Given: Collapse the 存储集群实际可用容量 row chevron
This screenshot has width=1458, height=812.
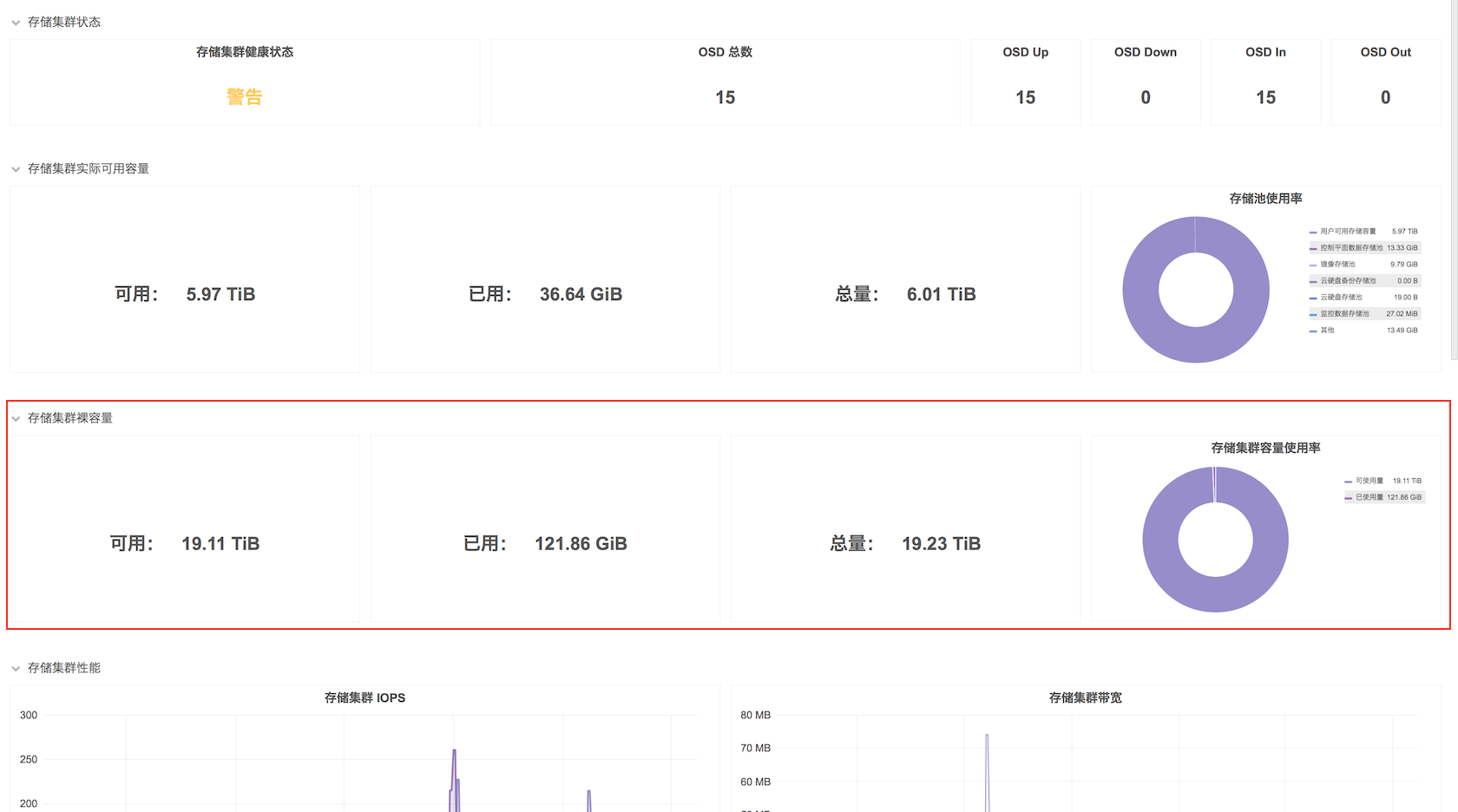Looking at the screenshot, I should click(x=16, y=169).
